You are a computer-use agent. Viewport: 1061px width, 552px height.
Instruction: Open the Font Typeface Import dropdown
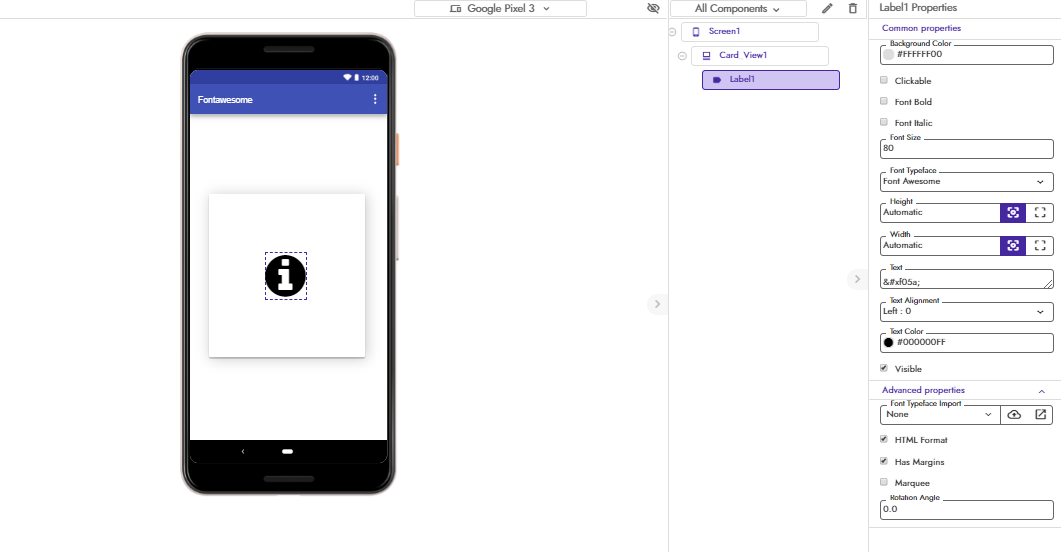click(x=940, y=415)
